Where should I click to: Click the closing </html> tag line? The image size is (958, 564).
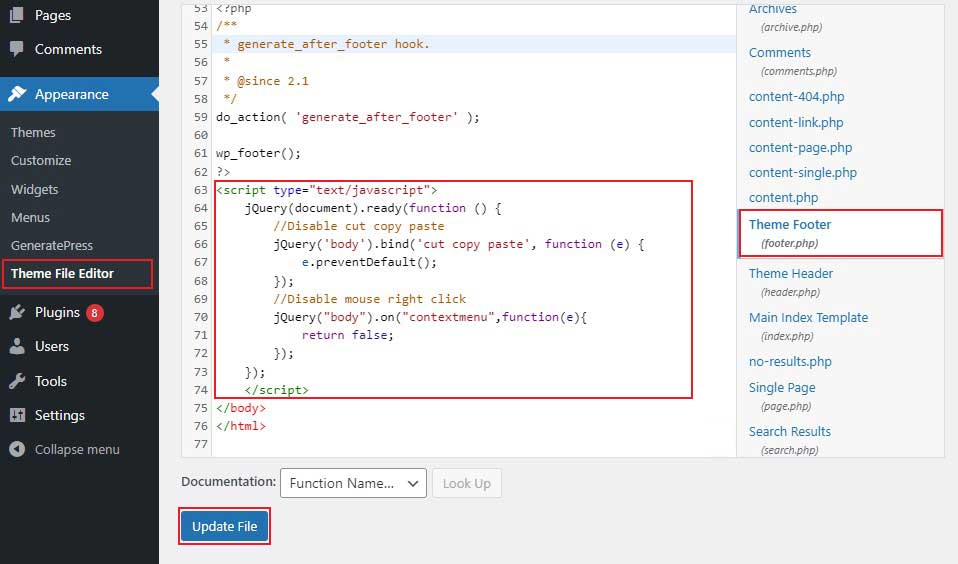pos(241,426)
